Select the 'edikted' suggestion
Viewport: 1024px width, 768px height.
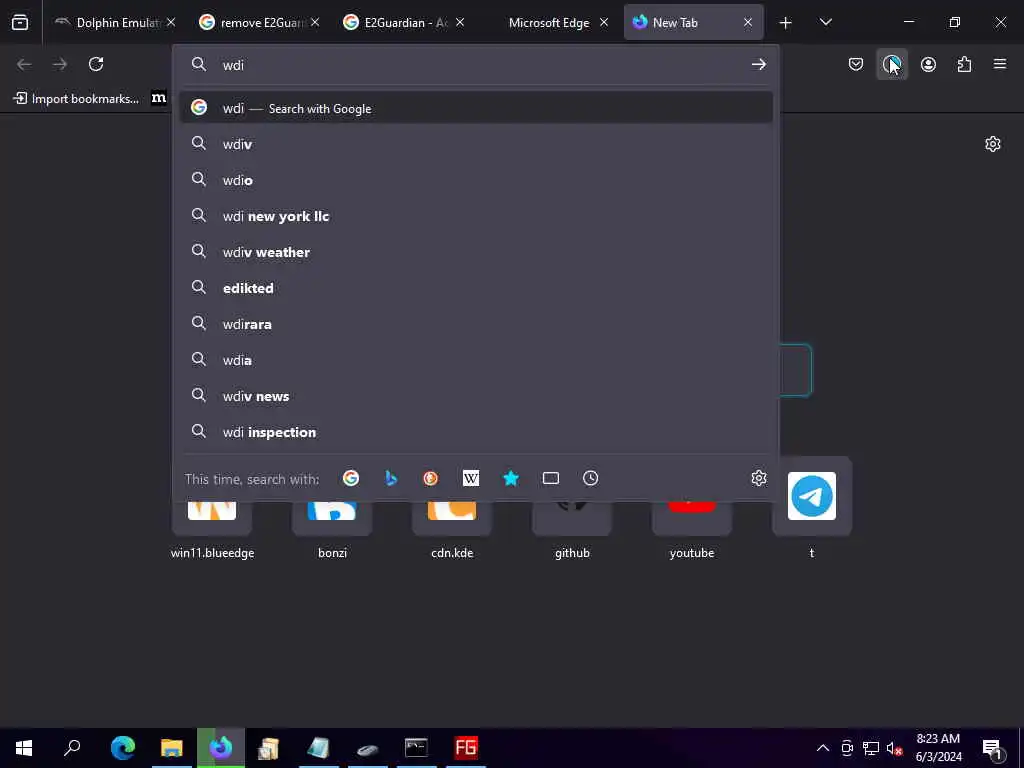tap(476, 287)
